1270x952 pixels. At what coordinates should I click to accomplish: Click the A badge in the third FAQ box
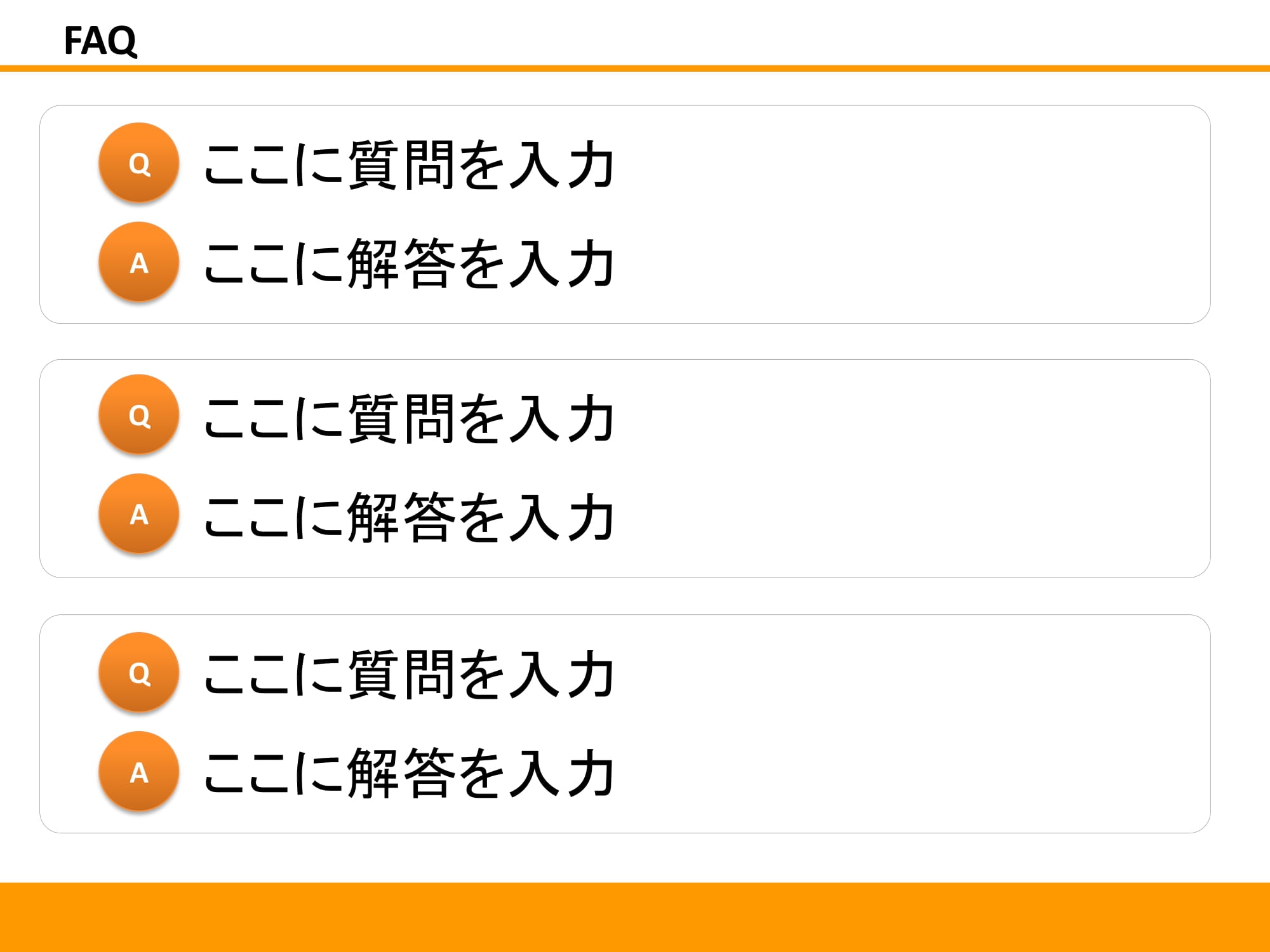(138, 771)
